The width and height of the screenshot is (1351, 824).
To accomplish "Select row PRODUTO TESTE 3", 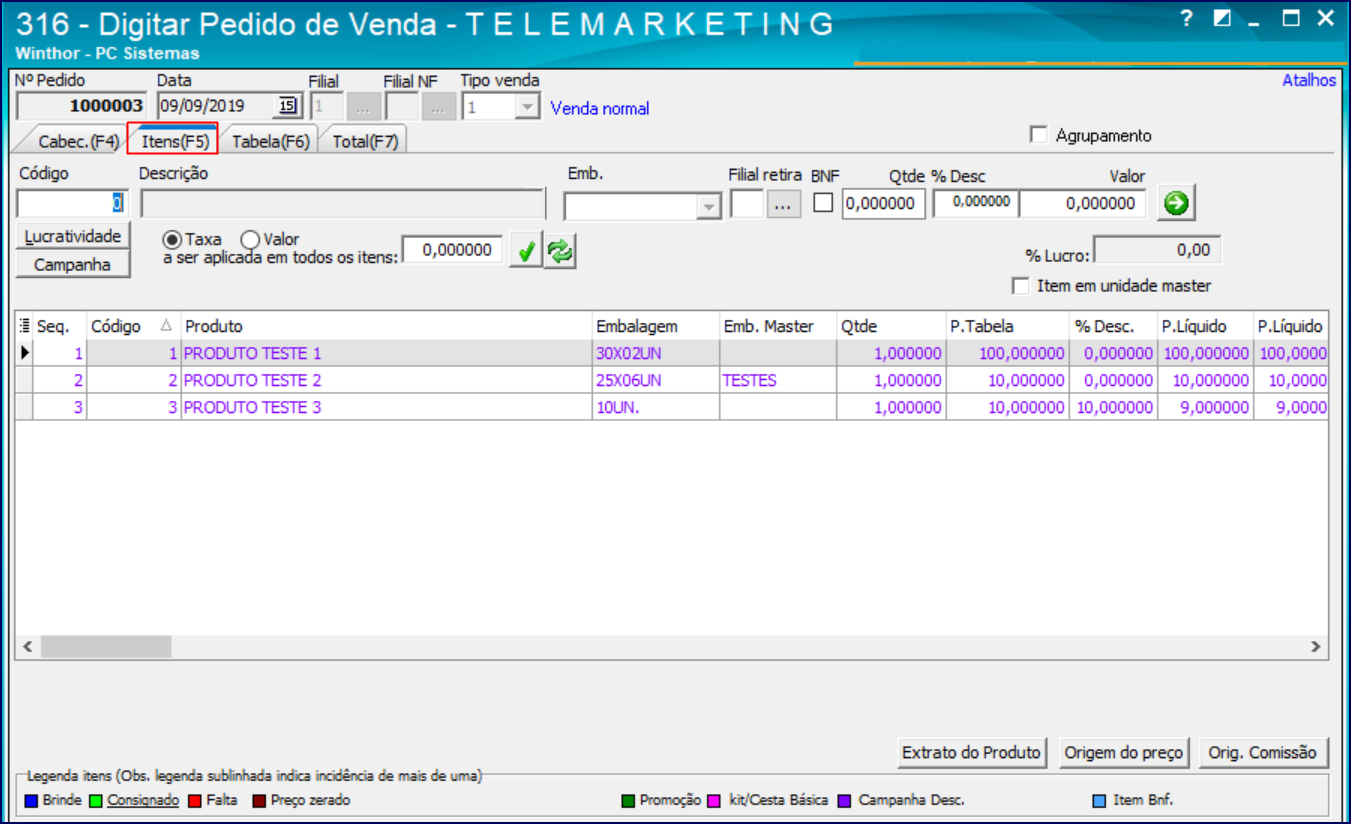I will point(671,407).
